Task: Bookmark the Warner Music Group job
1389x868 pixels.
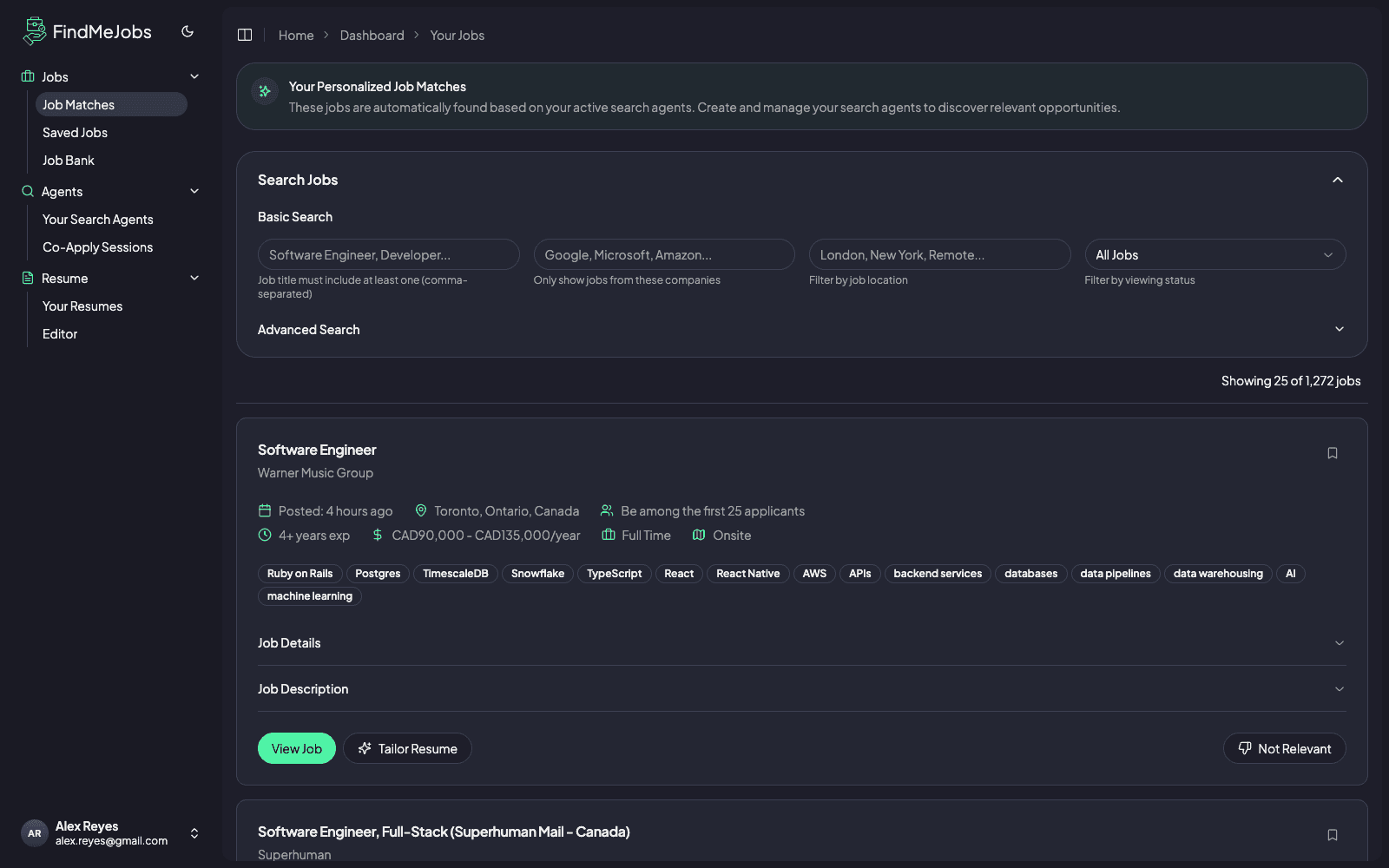Action: pos(1333,452)
